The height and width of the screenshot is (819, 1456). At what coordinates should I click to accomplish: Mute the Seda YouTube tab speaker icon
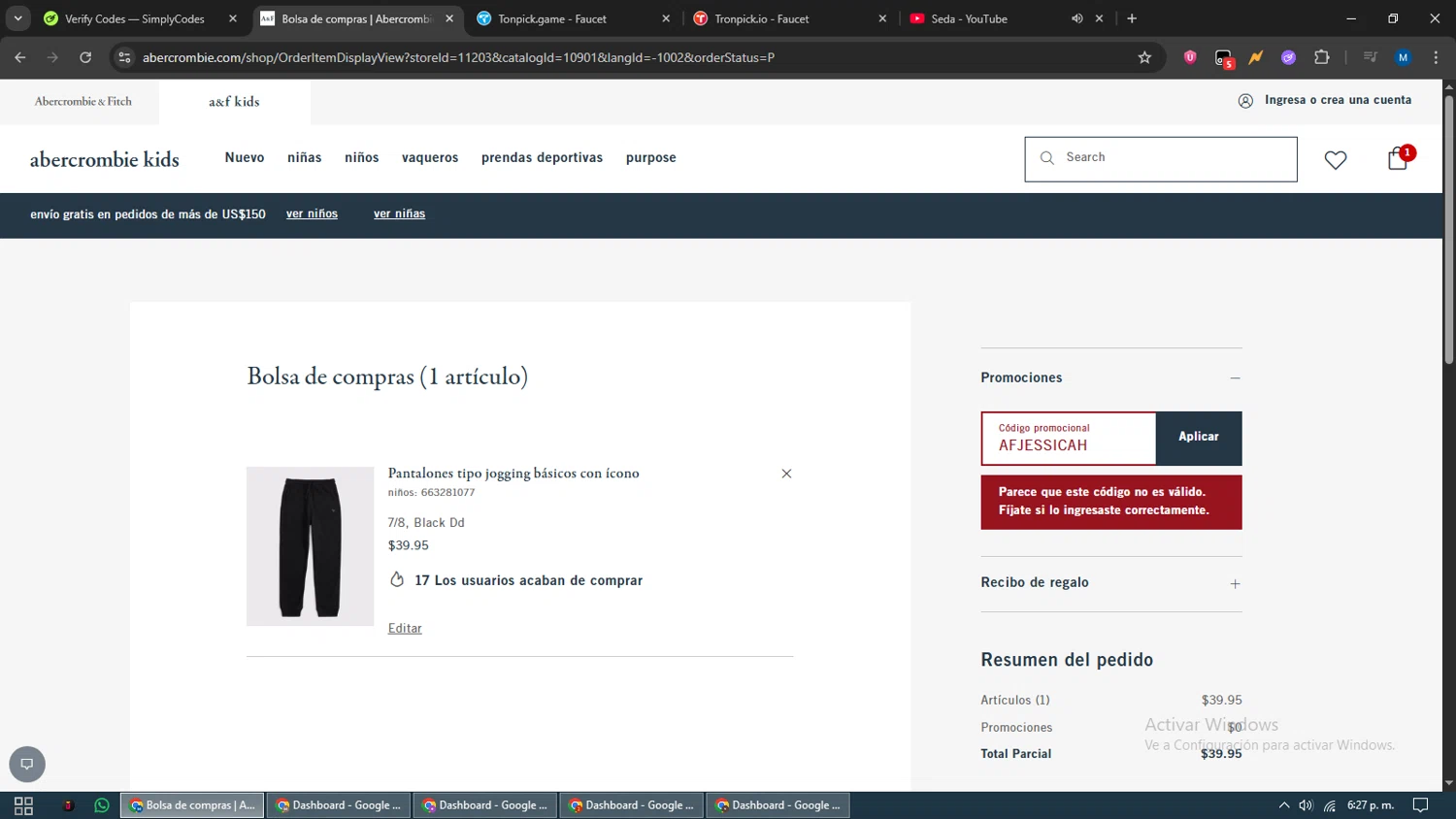(x=1076, y=18)
